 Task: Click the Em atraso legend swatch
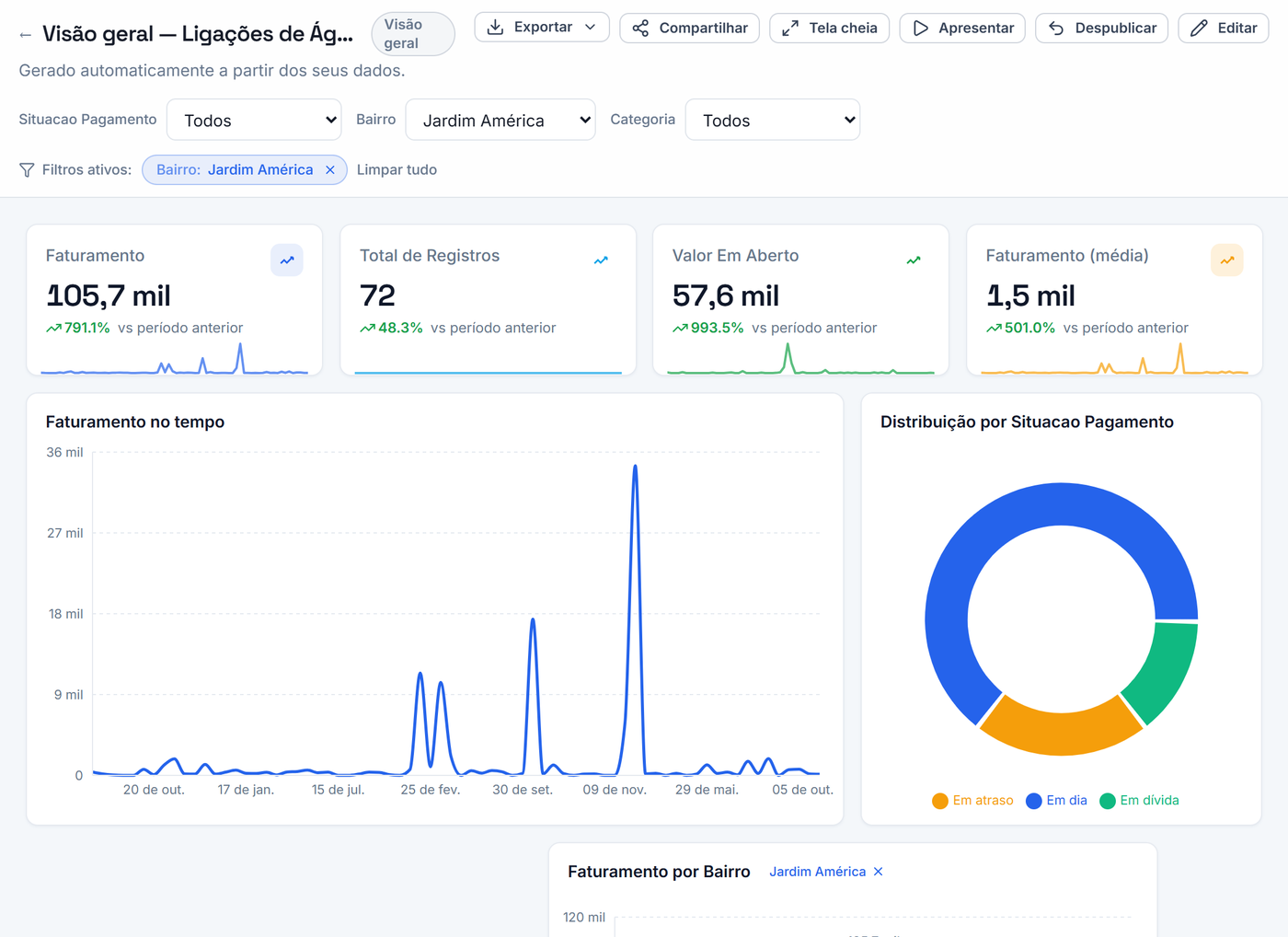click(940, 801)
